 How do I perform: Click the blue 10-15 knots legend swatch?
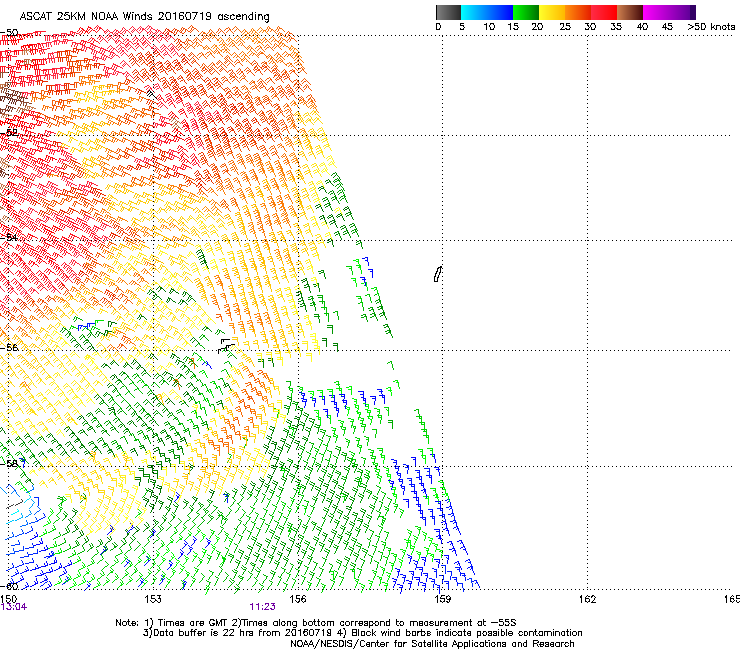499,12
